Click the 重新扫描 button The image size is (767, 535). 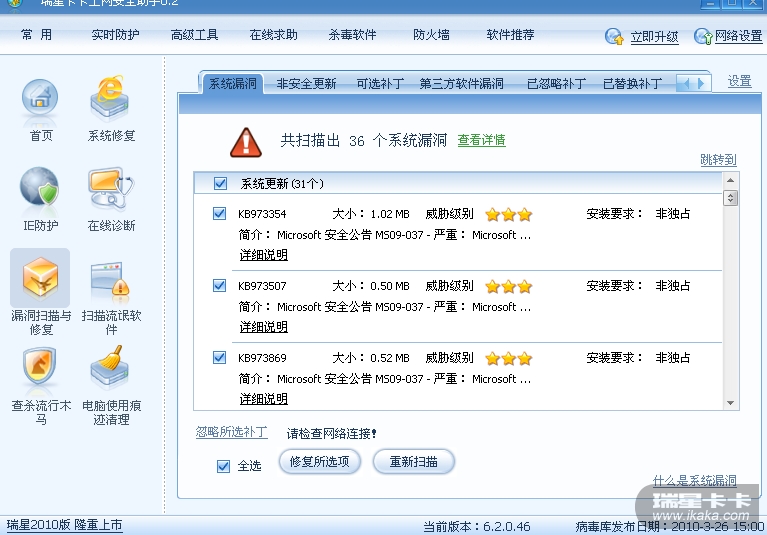[x=413, y=462]
